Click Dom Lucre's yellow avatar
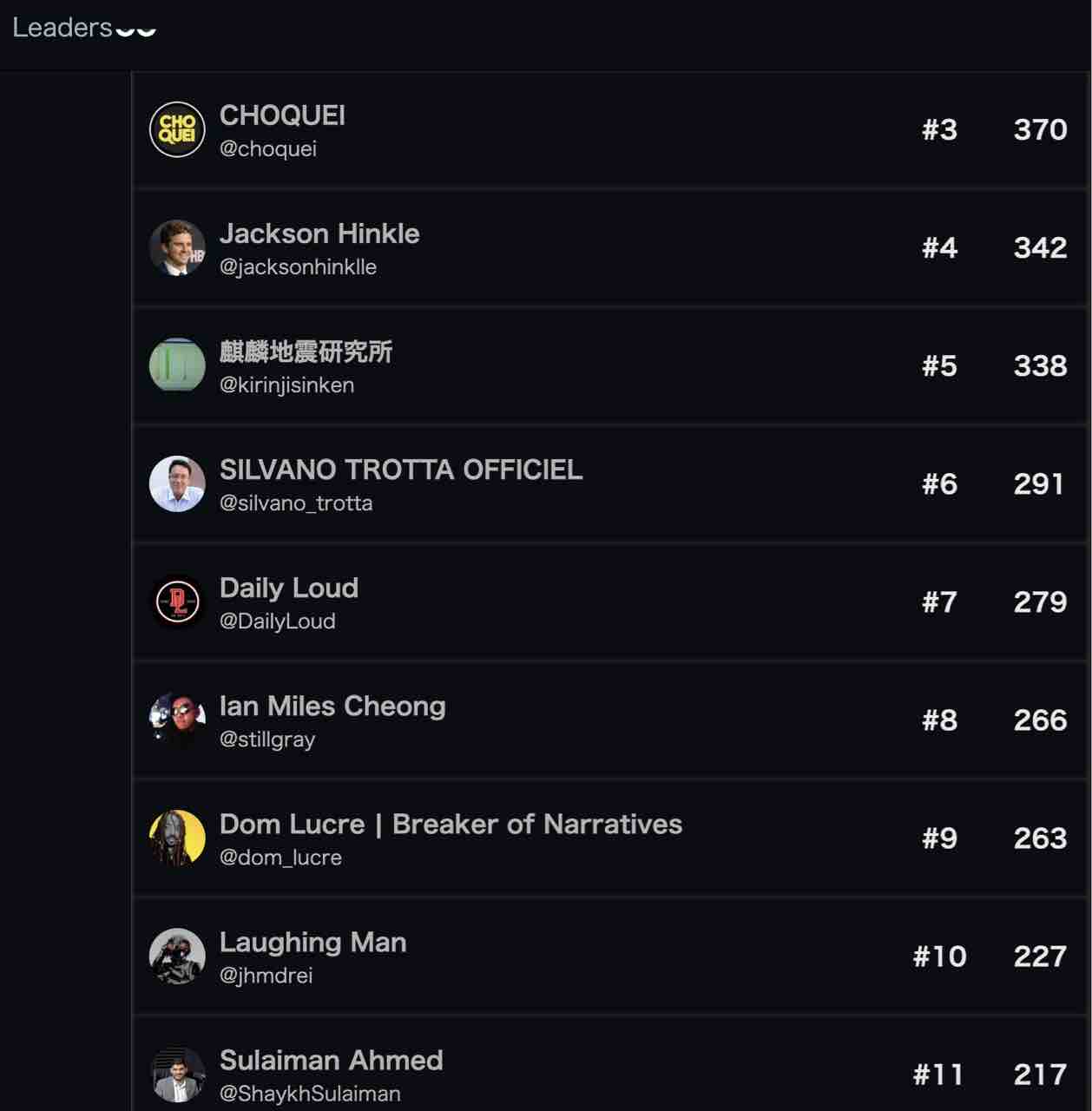This screenshot has height=1111, width=1092. point(177,838)
